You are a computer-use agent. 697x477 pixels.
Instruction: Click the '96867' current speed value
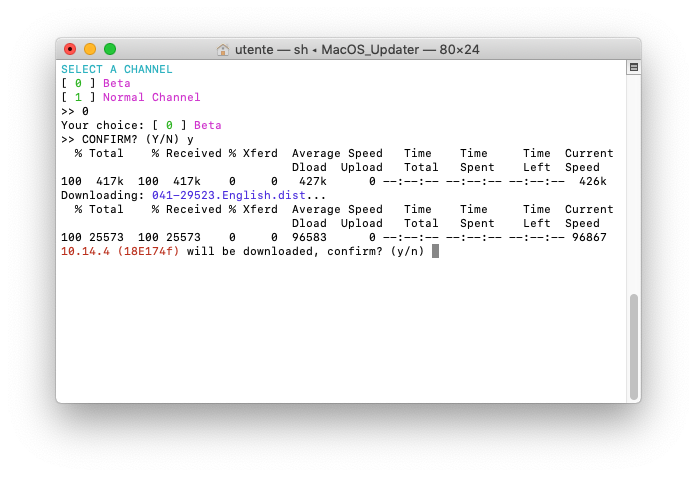click(589, 237)
